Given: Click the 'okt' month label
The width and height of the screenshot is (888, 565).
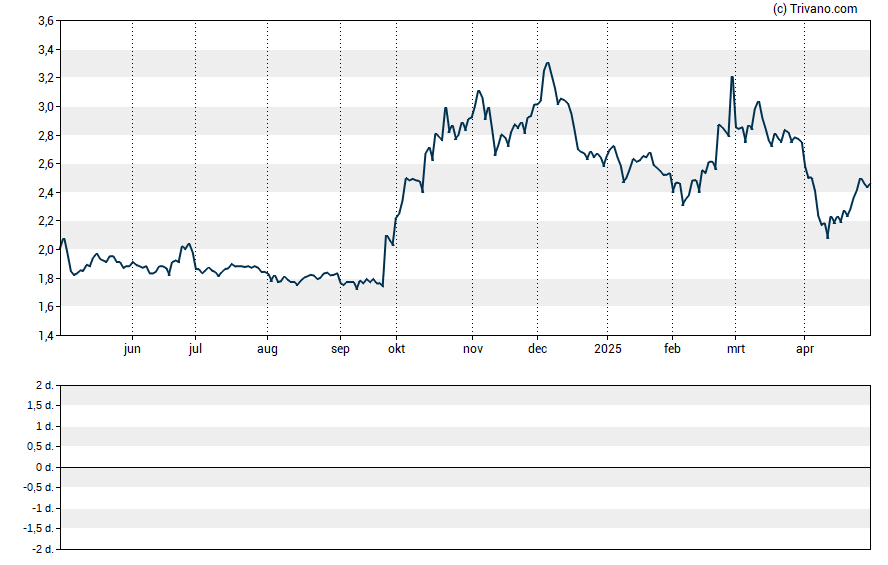Looking at the screenshot, I should pos(396,349).
